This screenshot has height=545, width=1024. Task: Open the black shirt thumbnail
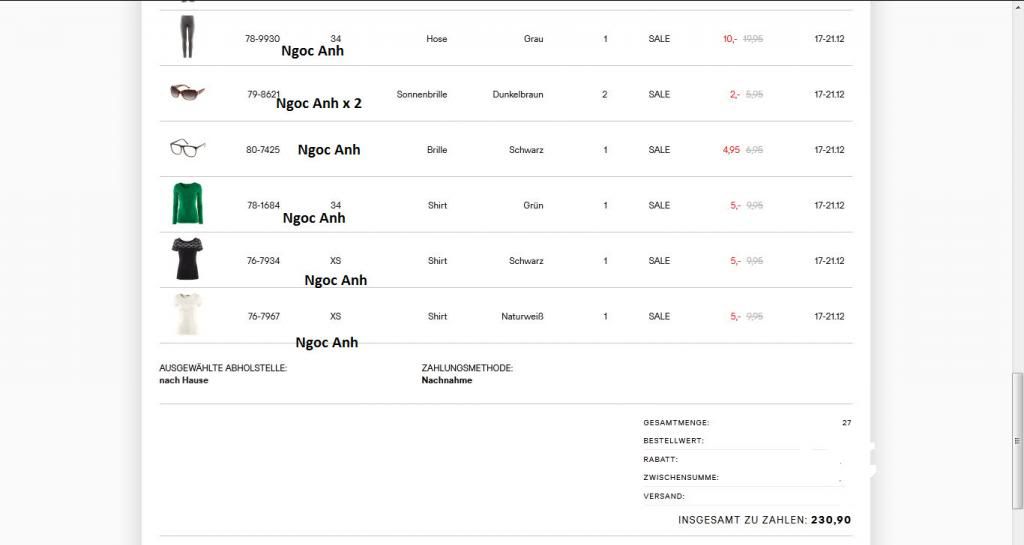coord(187,260)
